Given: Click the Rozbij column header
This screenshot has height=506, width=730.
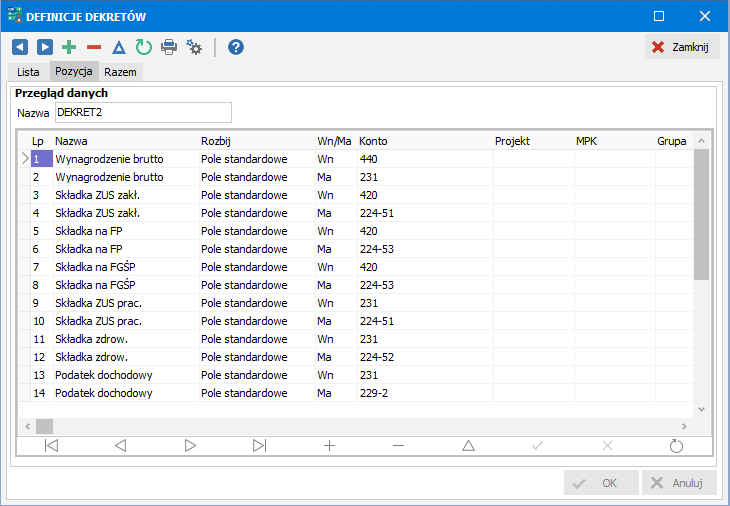Looking at the screenshot, I should pos(257,141).
